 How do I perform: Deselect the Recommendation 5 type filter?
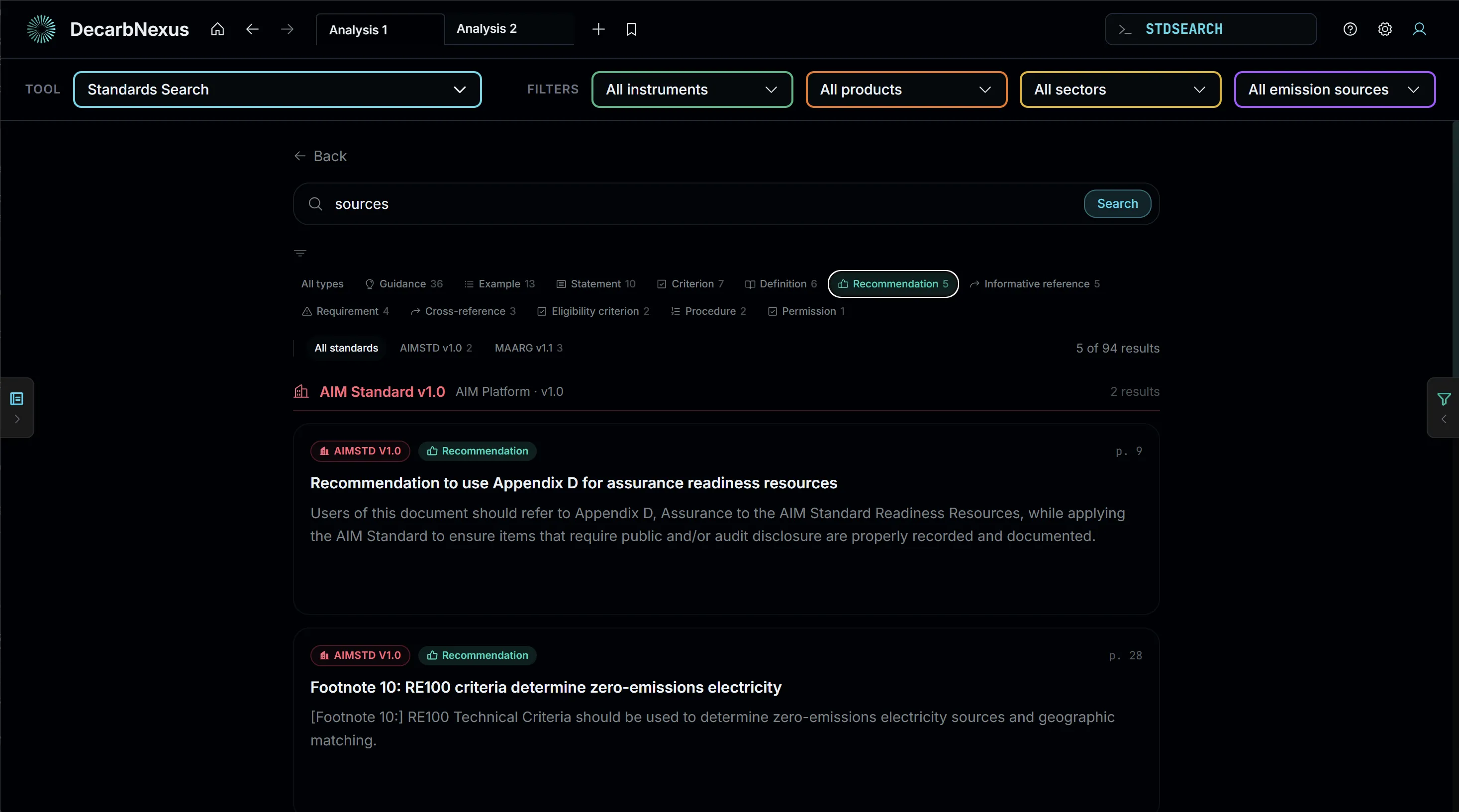(893, 284)
